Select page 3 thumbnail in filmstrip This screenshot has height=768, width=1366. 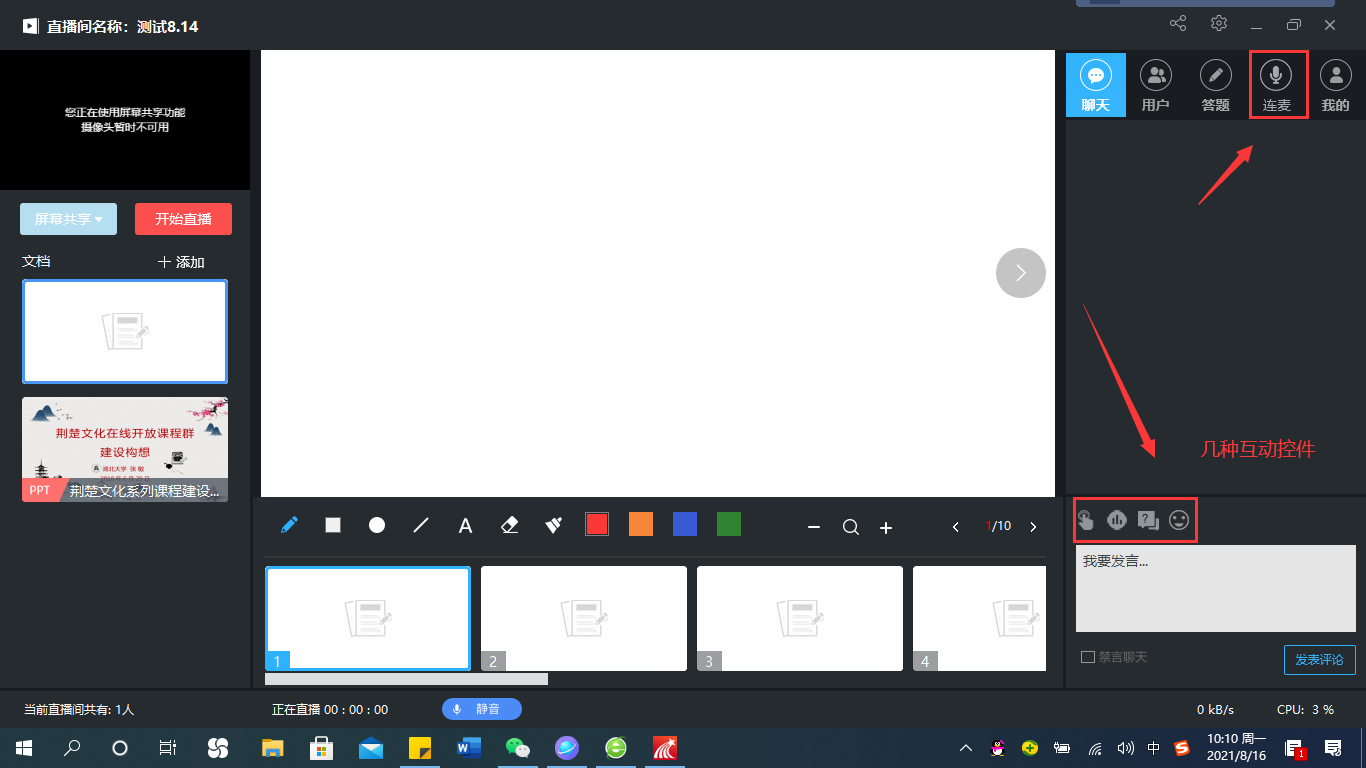tap(800, 618)
